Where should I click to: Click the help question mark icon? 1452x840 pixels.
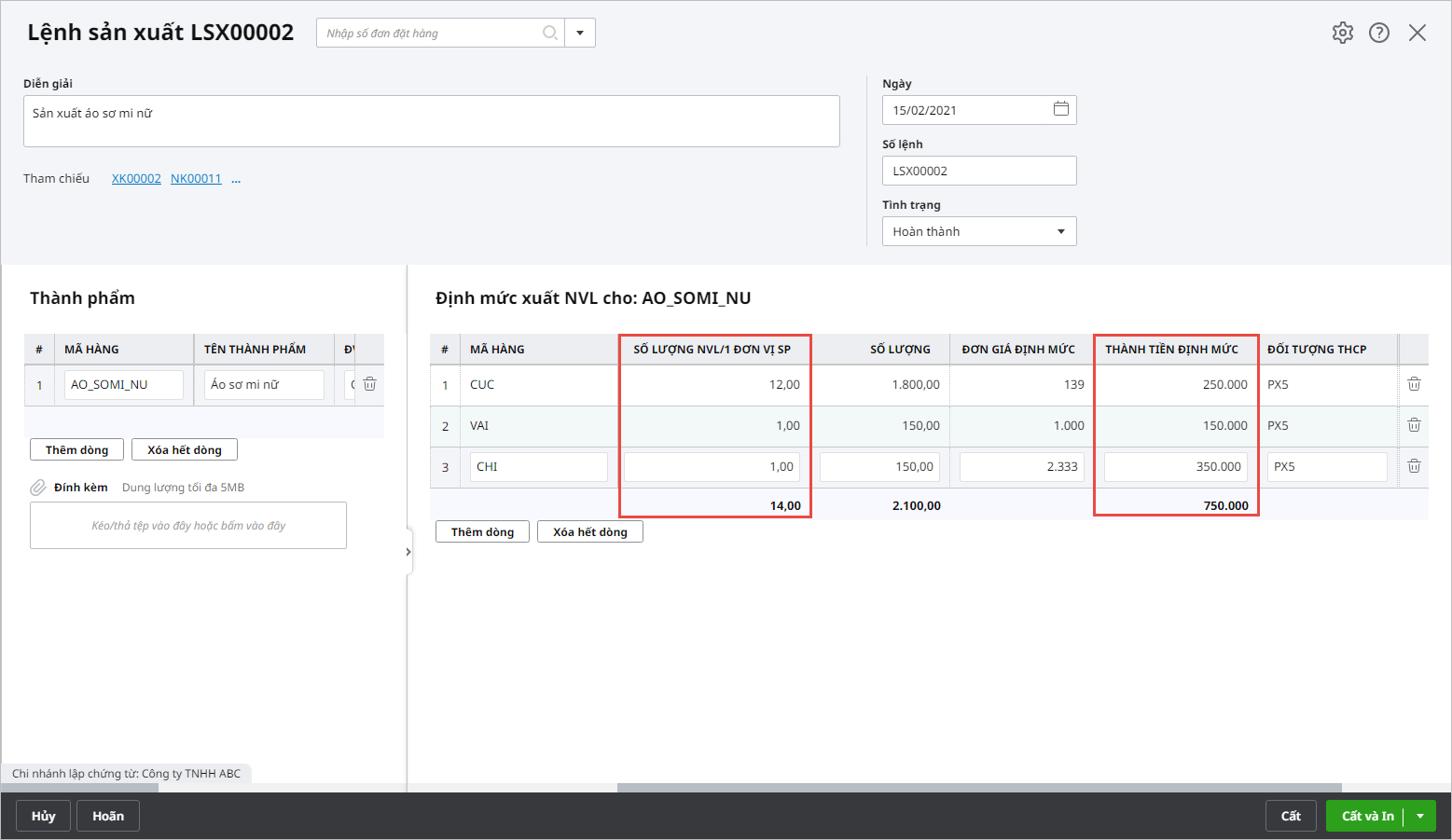pyautogui.click(x=1379, y=33)
